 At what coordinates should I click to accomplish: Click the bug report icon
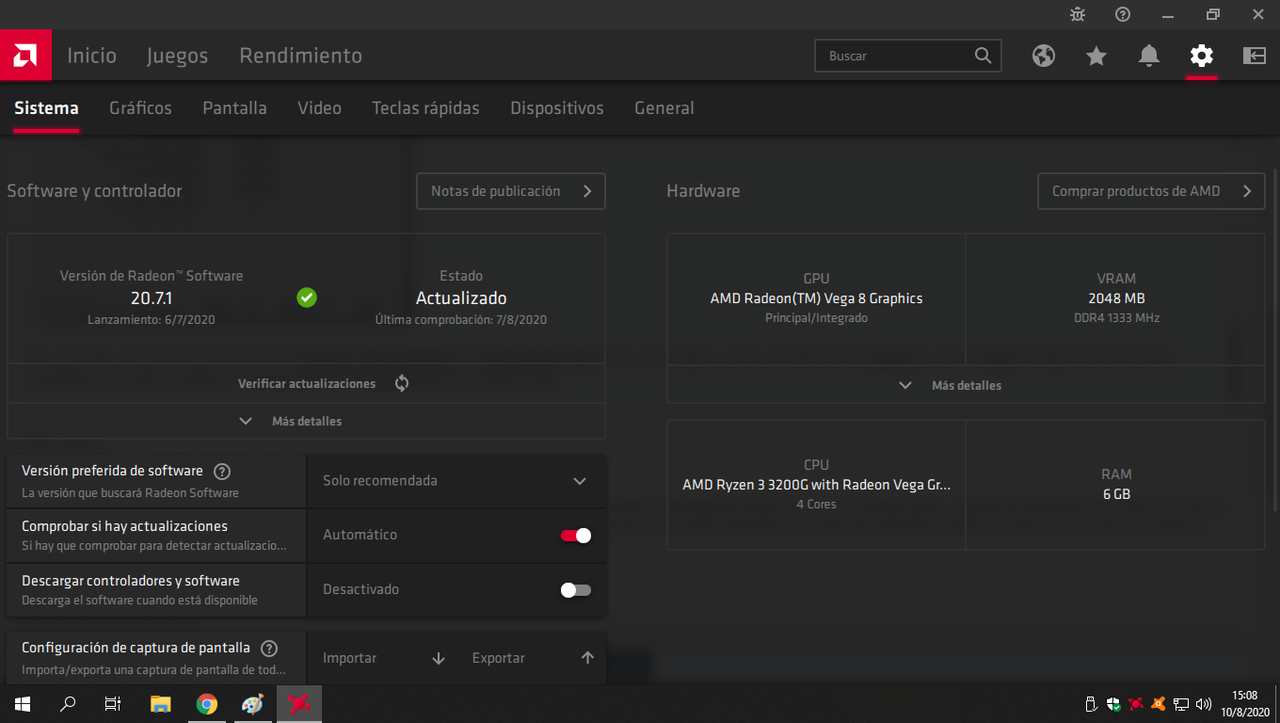pos(1077,14)
